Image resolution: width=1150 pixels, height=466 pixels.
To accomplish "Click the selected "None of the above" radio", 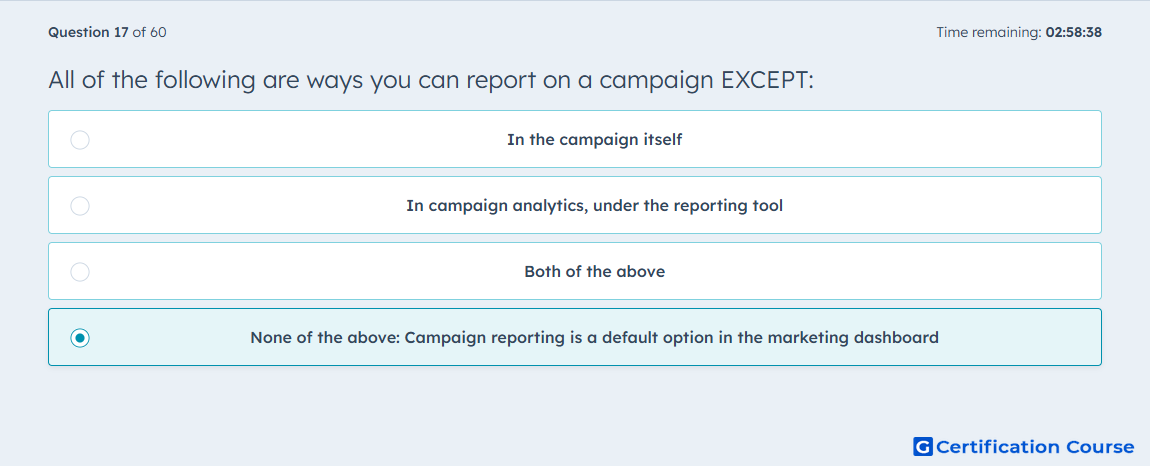I will (x=80, y=338).
